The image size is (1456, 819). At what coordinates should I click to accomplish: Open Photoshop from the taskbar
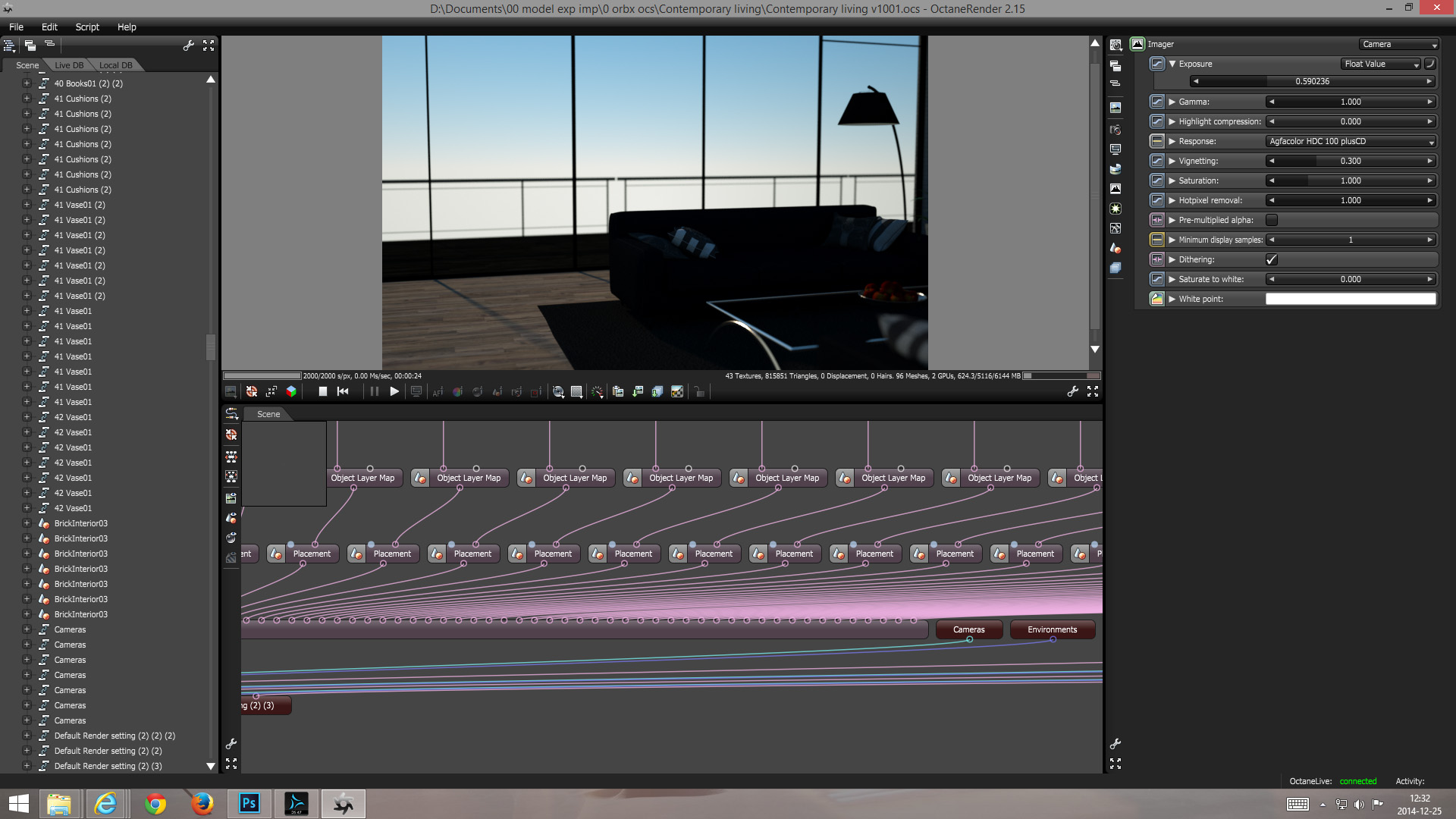point(249,803)
